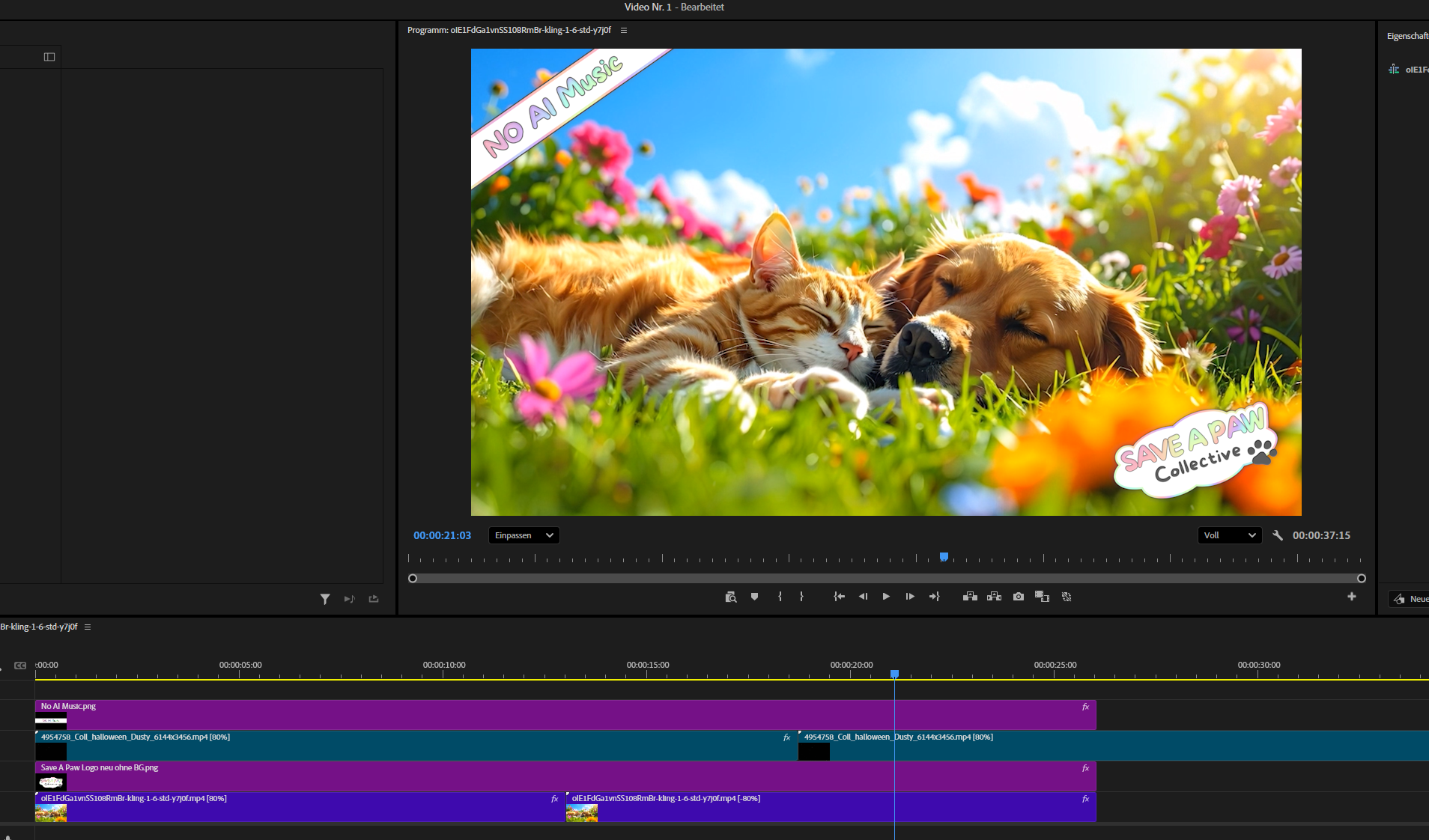Click the Extract button icon
1429x840 pixels.
pyautogui.click(x=994, y=597)
